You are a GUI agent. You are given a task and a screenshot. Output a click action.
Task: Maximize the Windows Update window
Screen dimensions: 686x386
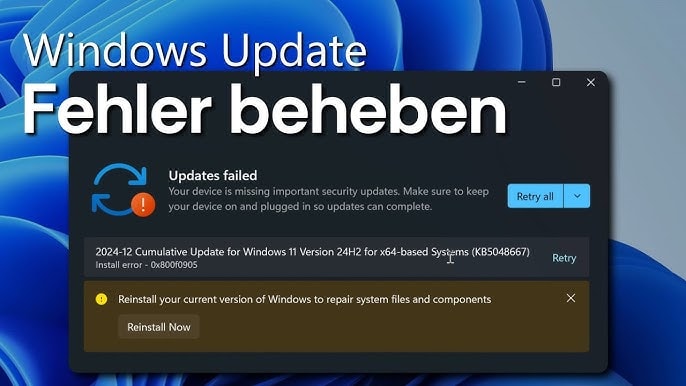[556, 82]
